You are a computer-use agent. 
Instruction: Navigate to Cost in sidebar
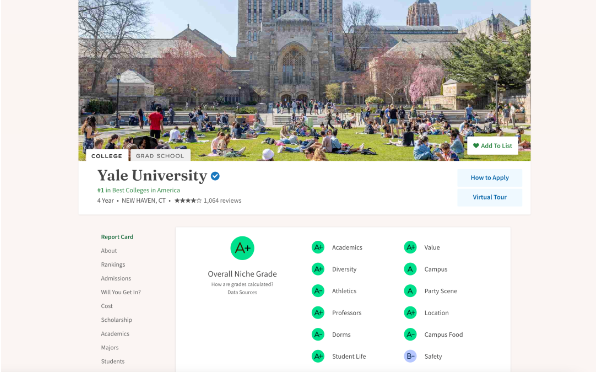click(x=107, y=306)
